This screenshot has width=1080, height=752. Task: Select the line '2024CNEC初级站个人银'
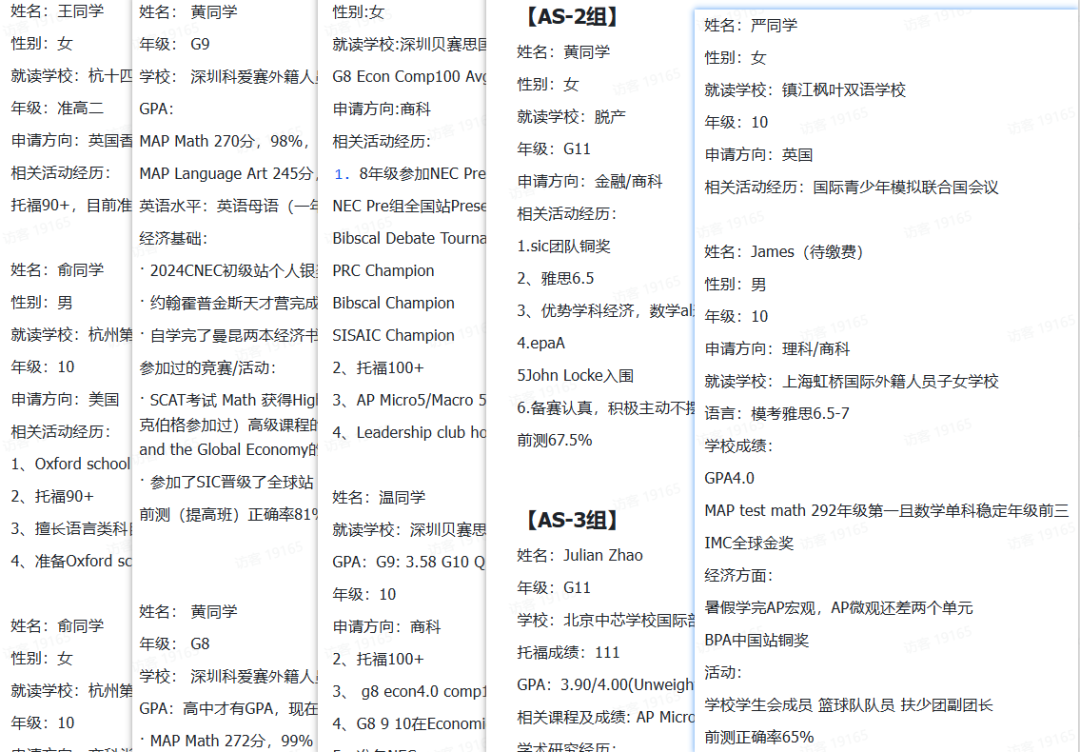(x=228, y=271)
